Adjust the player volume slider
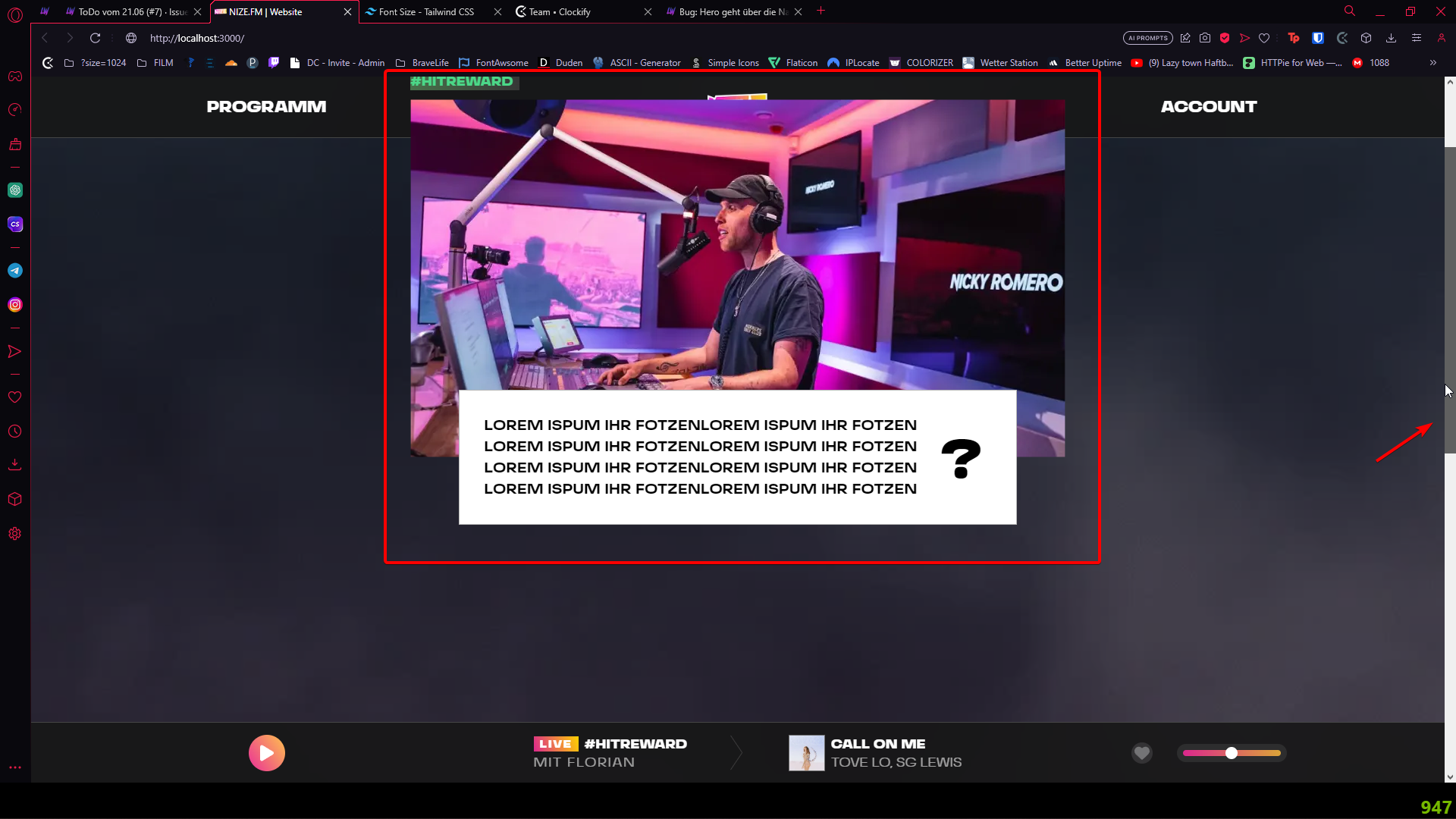This screenshot has width=1456, height=819. coord(1232,753)
